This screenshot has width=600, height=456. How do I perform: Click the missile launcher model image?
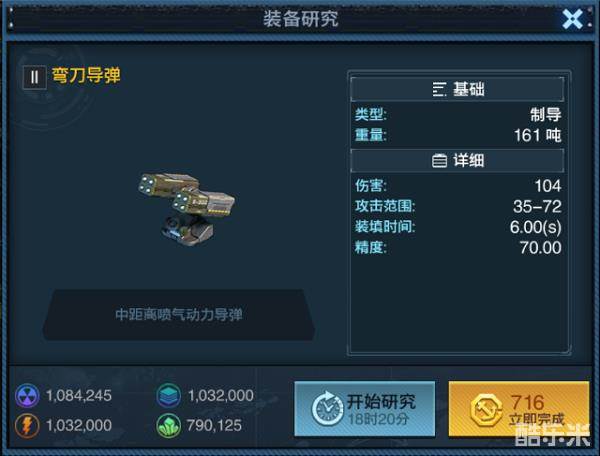click(186, 208)
